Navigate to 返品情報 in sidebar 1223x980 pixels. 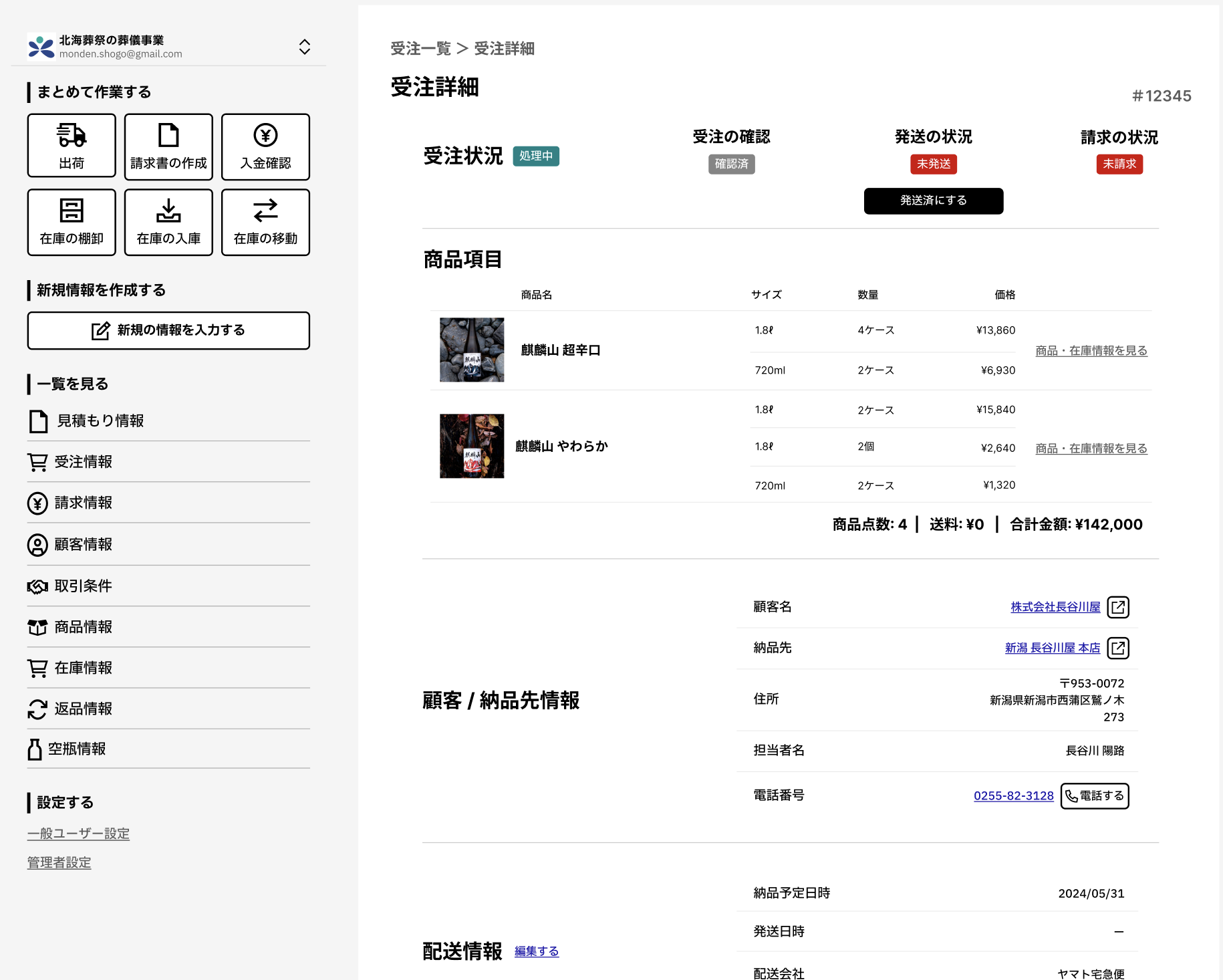pyautogui.click(x=84, y=709)
